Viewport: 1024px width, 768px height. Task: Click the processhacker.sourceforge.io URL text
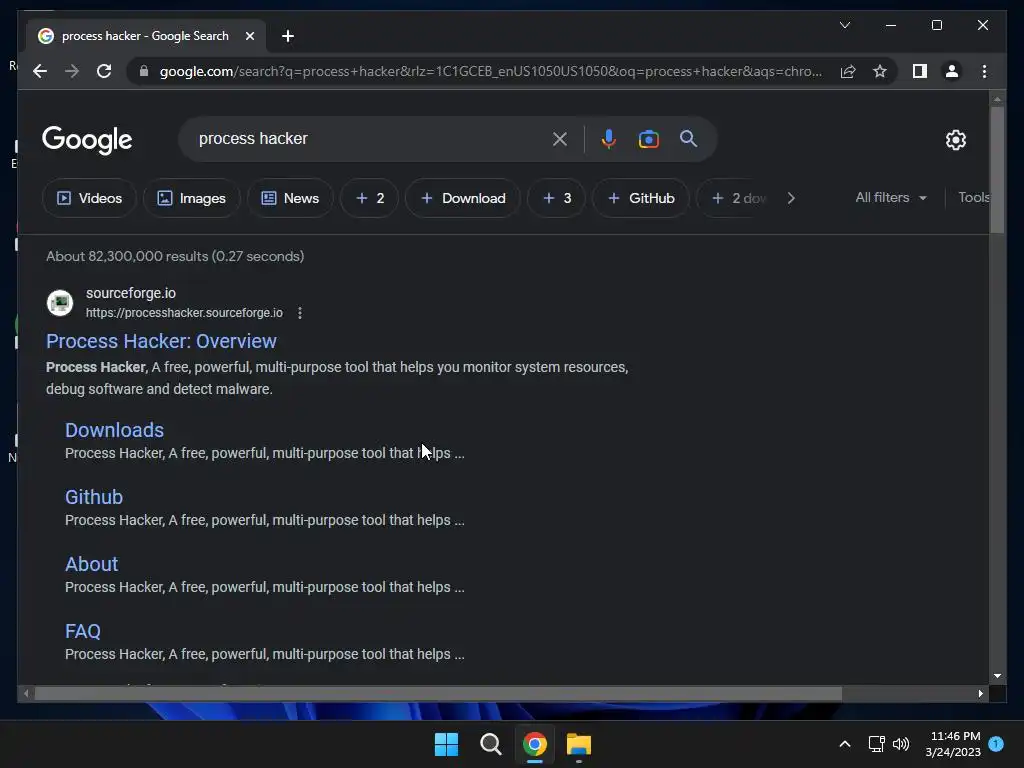[x=184, y=313]
